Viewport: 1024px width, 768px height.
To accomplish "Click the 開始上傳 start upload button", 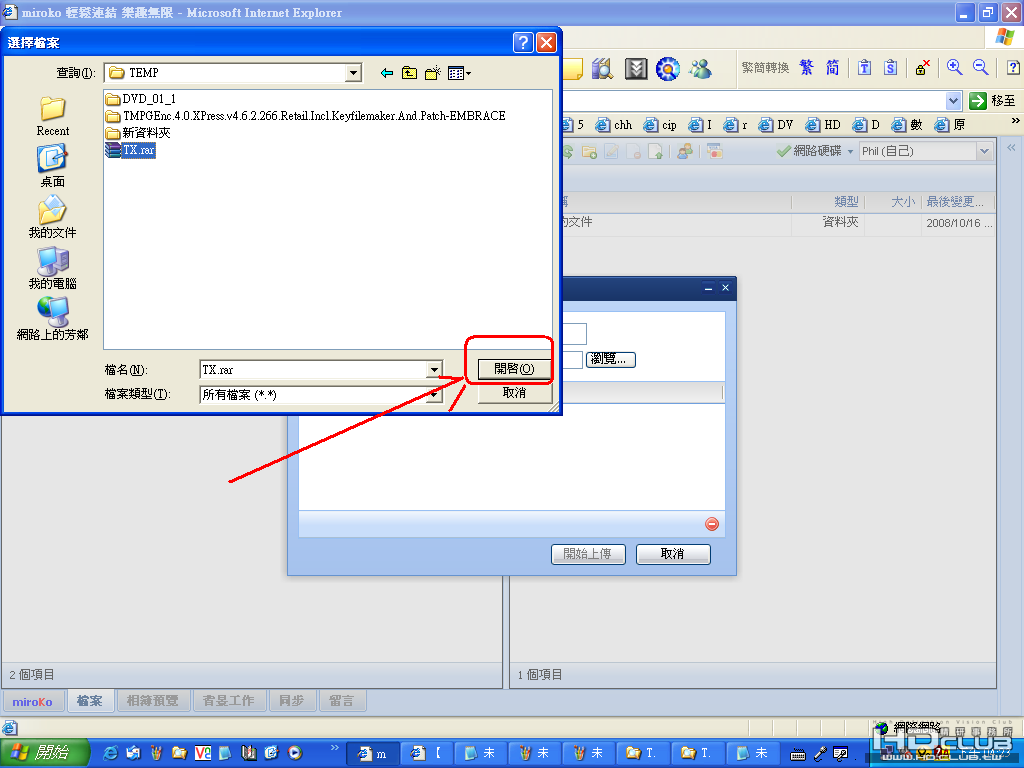I will tap(588, 554).
